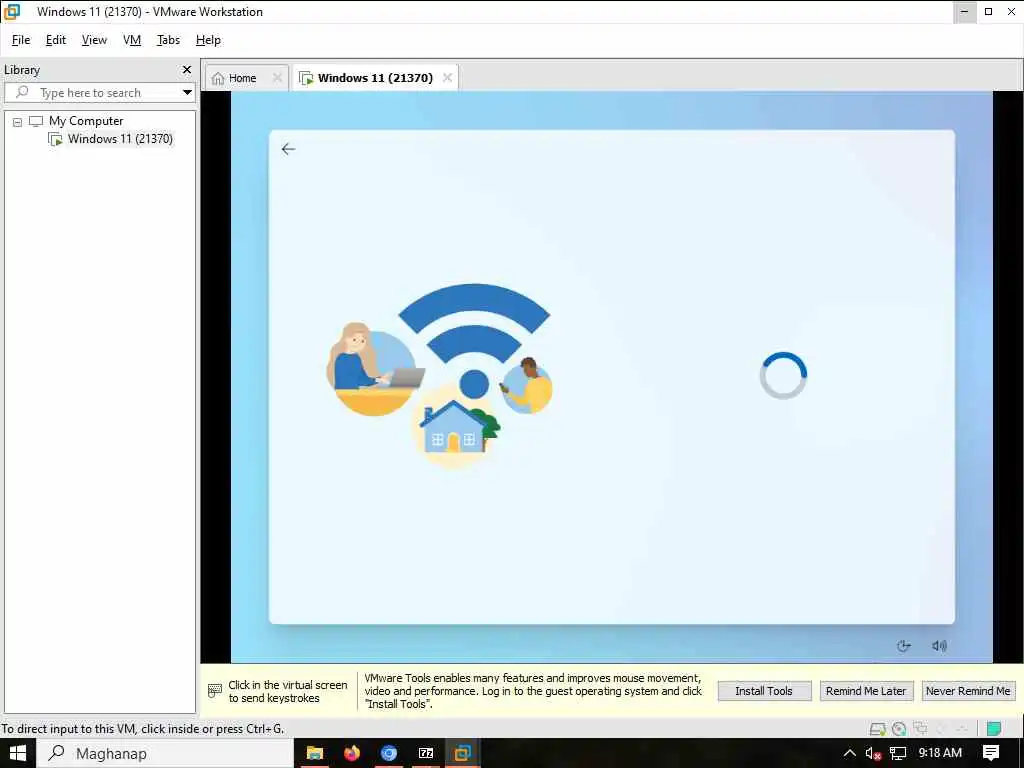Click the green message log icon
The width and height of the screenshot is (1024, 768).
click(994, 729)
